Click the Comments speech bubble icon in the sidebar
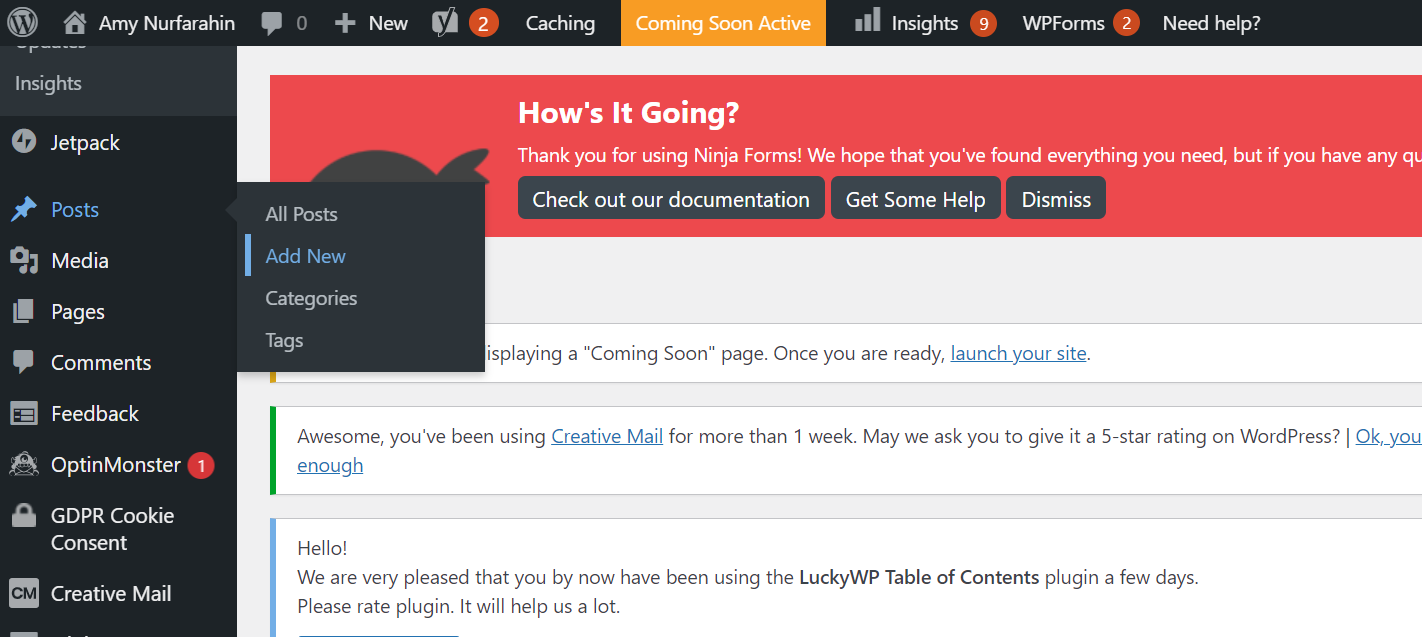Screen dimensions: 1422x637 [x=23, y=362]
